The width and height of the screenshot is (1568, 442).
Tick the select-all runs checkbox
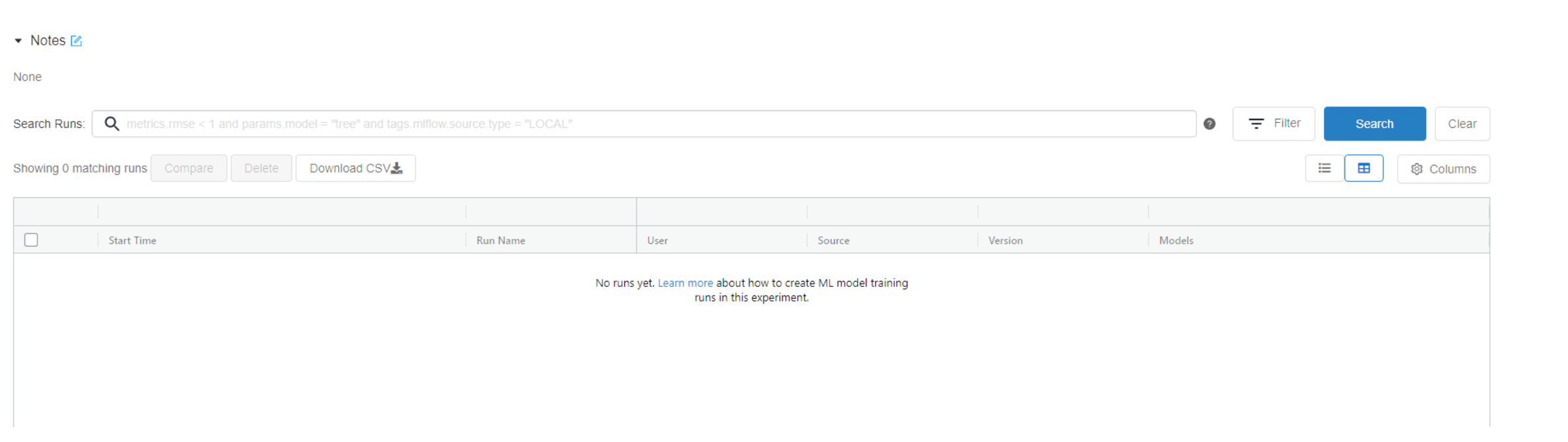click(31, 240)
